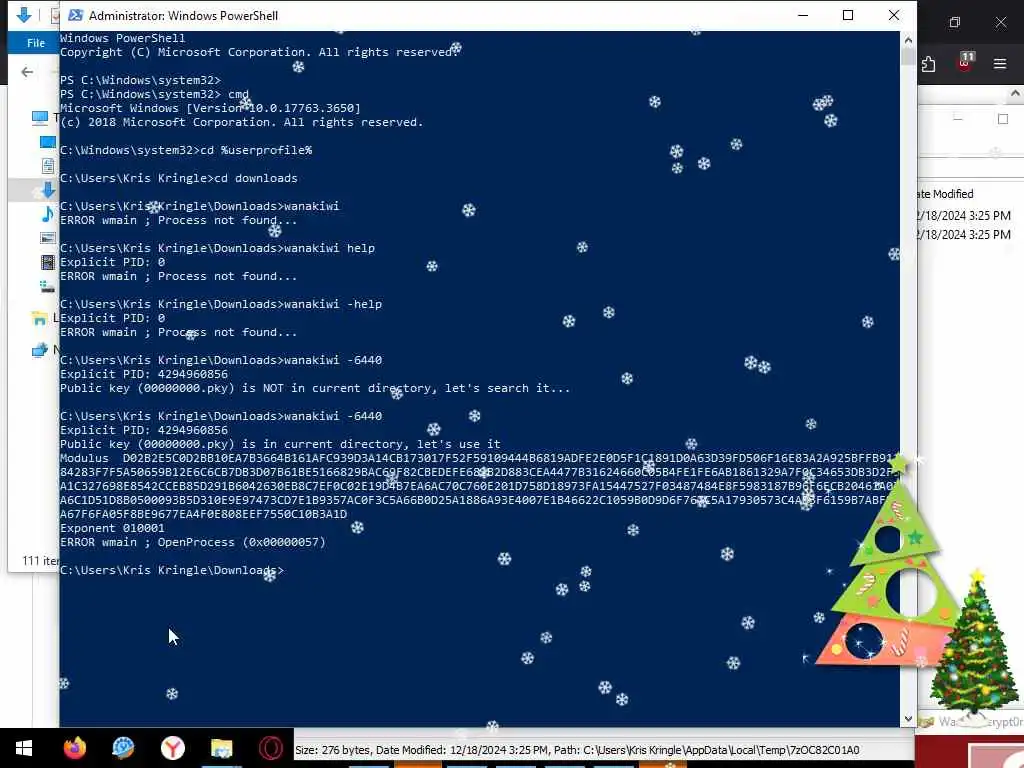Screen dimensions: 1024x768
Task: Open Opera browser from the taskbar
Action: click(x=270, y=748)
